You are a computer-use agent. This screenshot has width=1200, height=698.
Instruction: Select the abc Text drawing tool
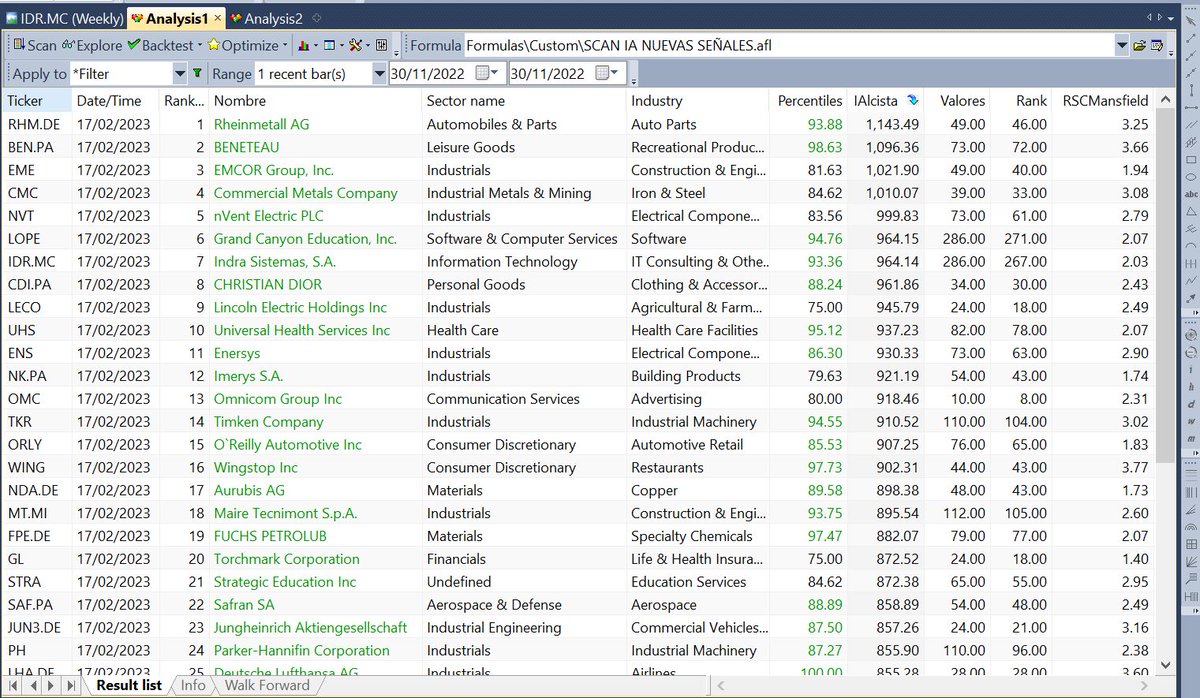(x=1189, y=193)
